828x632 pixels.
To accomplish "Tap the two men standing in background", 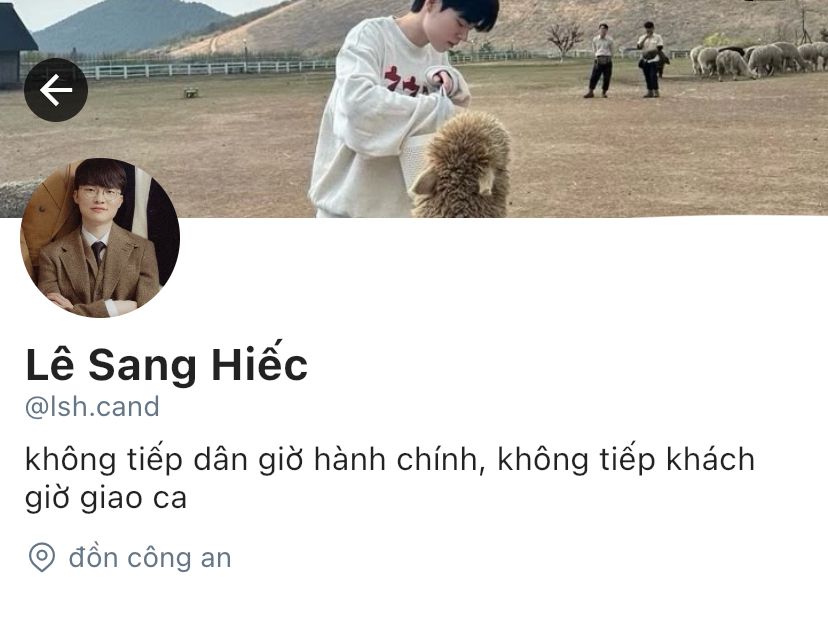I will click(x=626, y=59).
